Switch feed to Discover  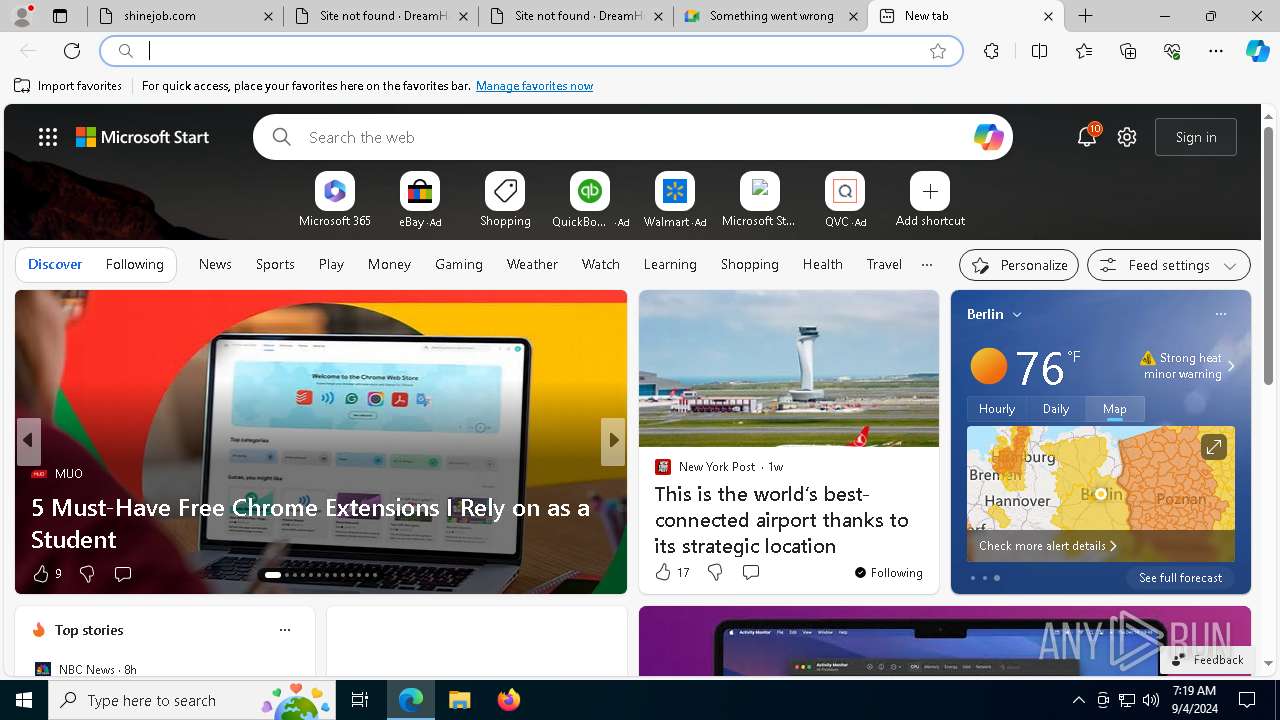coord(55,264)
